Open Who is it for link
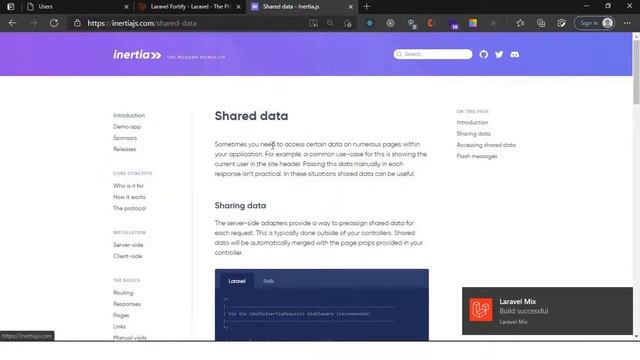 pyautogui.click(x=128, y=186)
